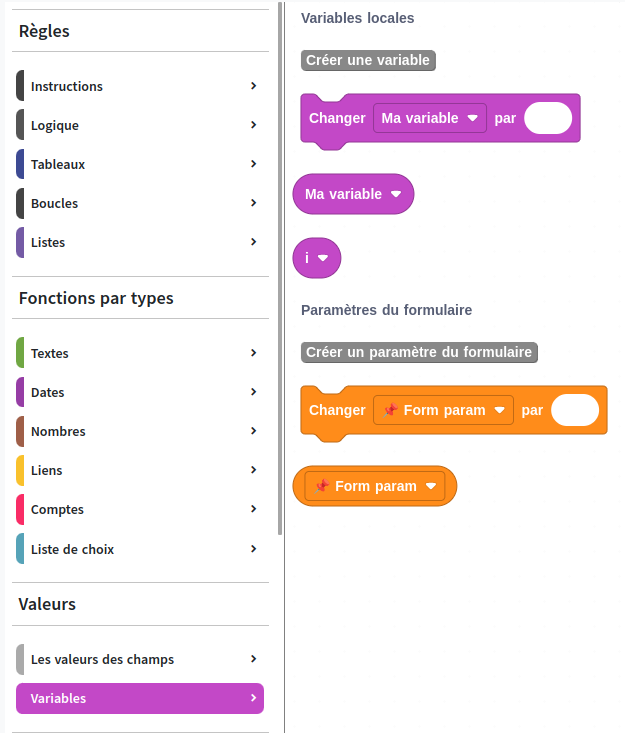Open the dropdown on the i variable block
Viewport: 625px width, 733px height.
[x=323, y=258]
